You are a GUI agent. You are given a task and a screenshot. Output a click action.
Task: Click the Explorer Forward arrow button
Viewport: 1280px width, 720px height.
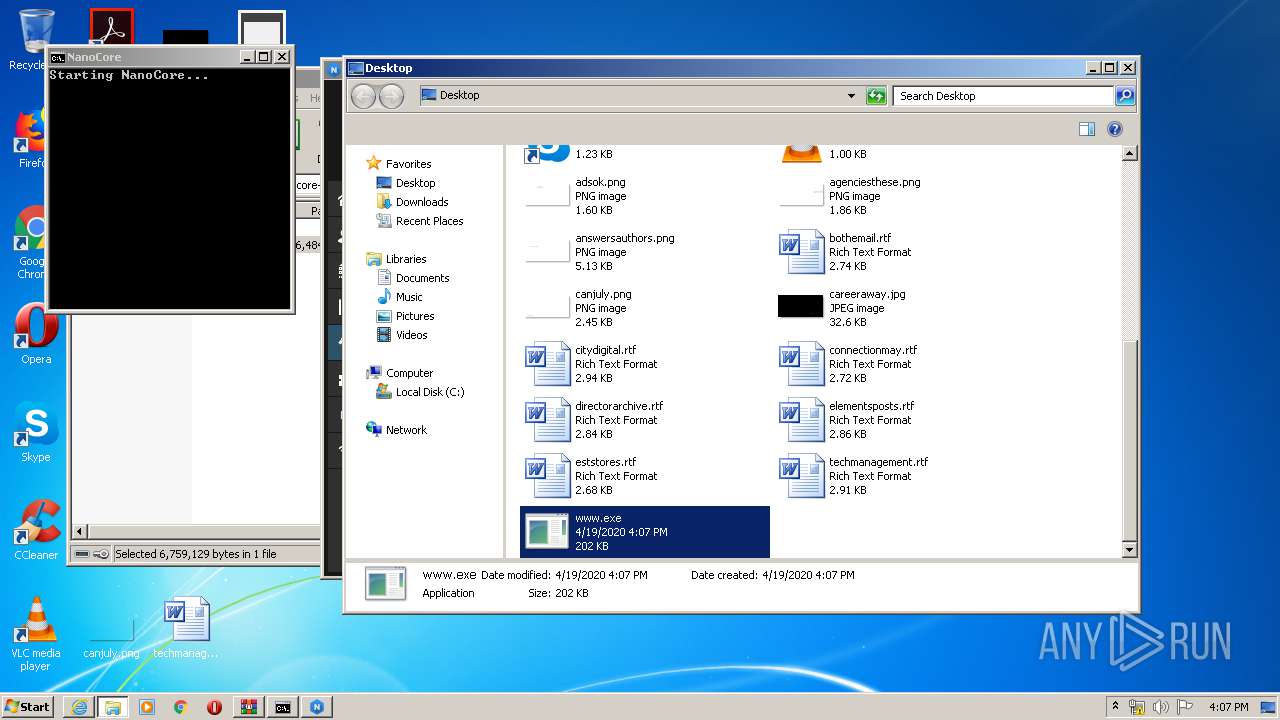(392, 96)
